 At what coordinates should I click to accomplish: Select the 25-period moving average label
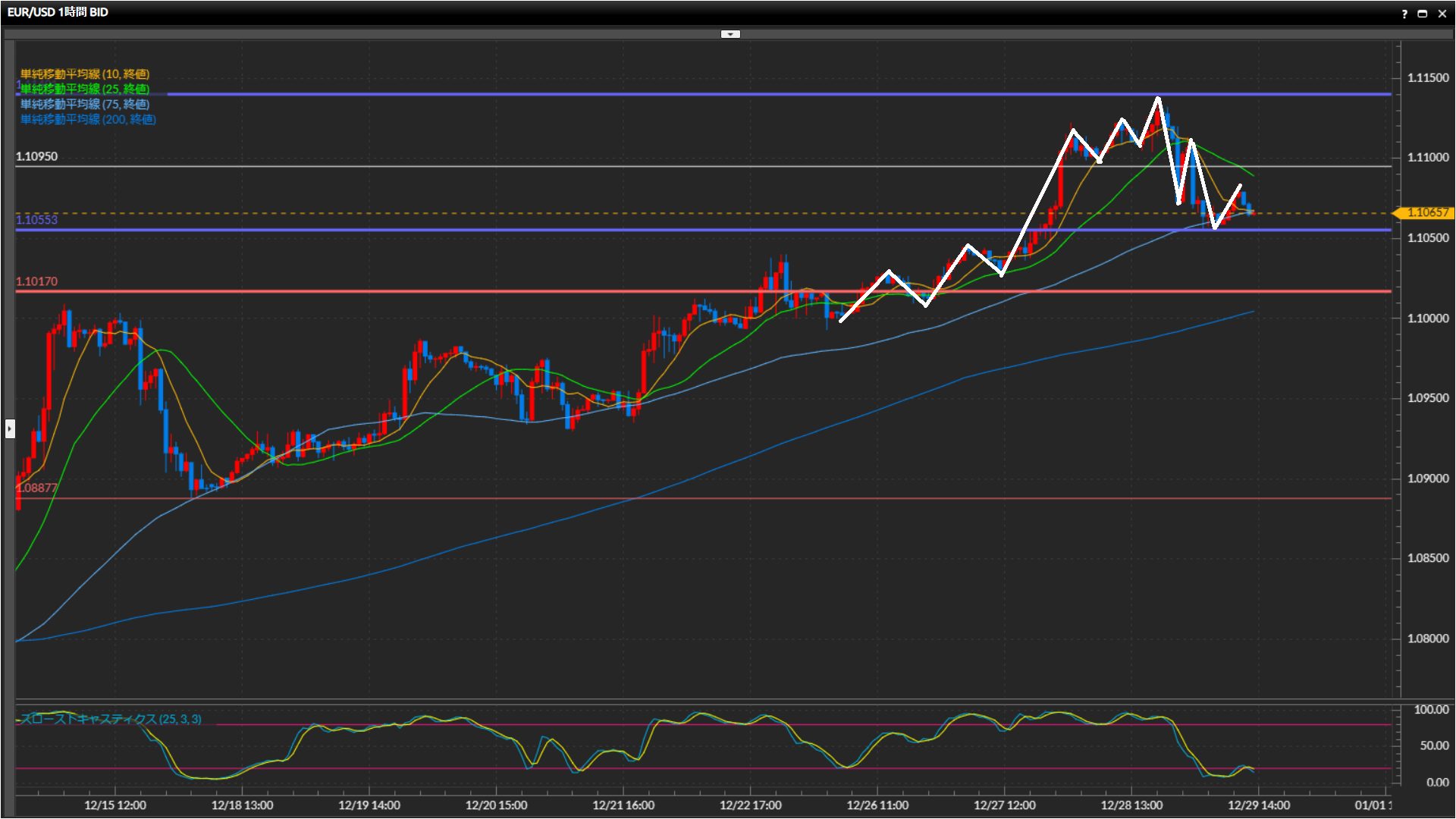point(85,89)
